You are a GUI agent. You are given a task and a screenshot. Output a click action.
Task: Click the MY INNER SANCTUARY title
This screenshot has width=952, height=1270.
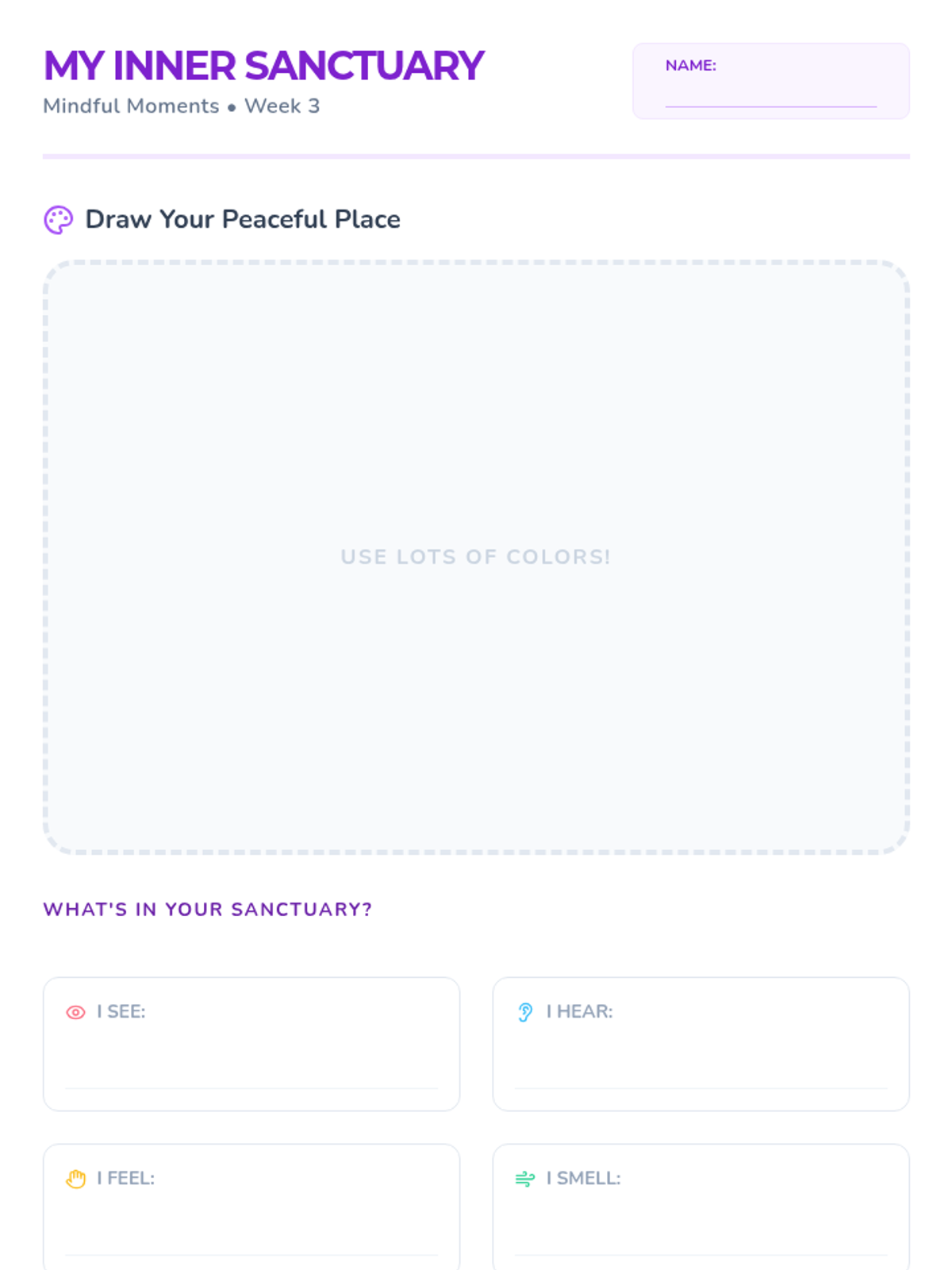[263, 66]
